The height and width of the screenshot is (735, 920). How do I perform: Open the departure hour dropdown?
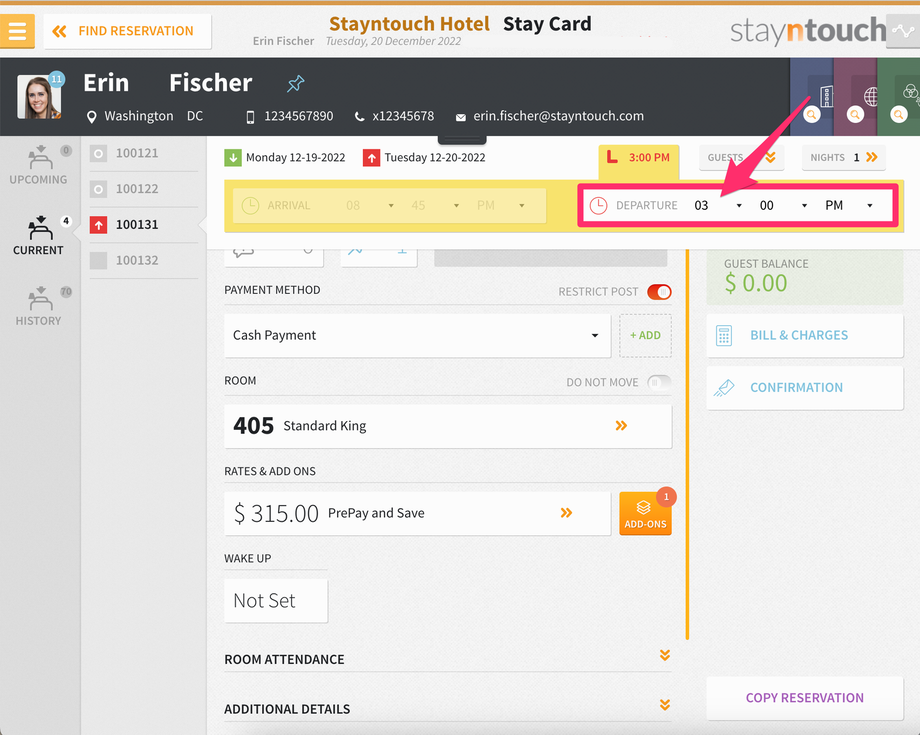[x=718, y=206]
